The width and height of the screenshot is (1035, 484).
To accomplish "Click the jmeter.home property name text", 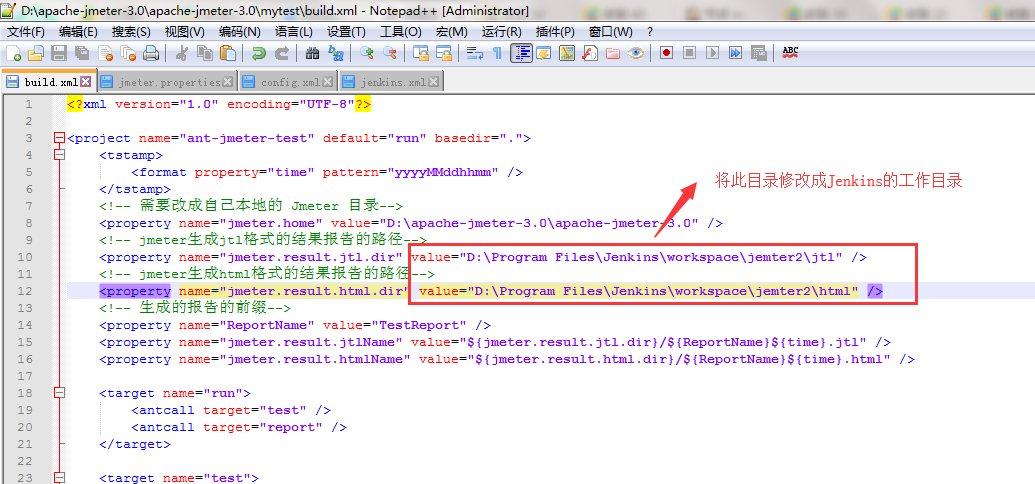I will [x=271, y=223].
